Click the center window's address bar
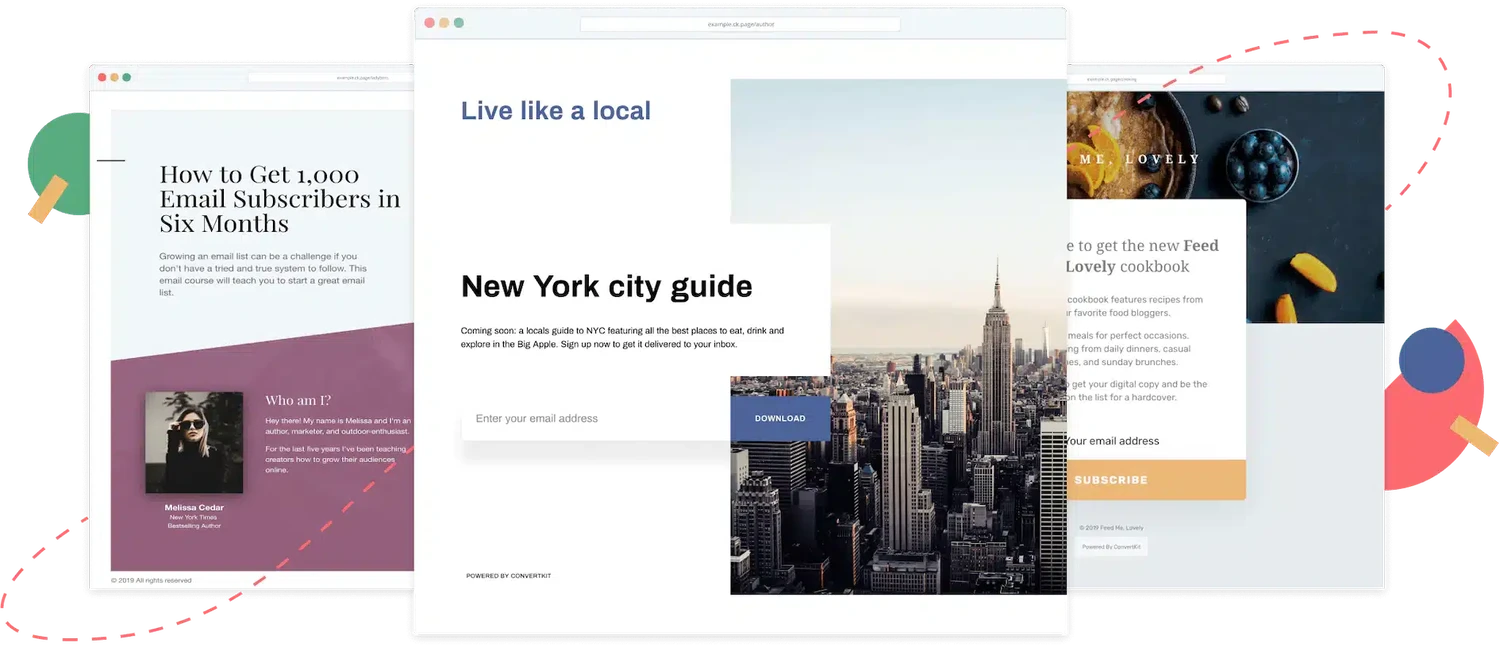1500x647 pixels. tap(740, 24)
